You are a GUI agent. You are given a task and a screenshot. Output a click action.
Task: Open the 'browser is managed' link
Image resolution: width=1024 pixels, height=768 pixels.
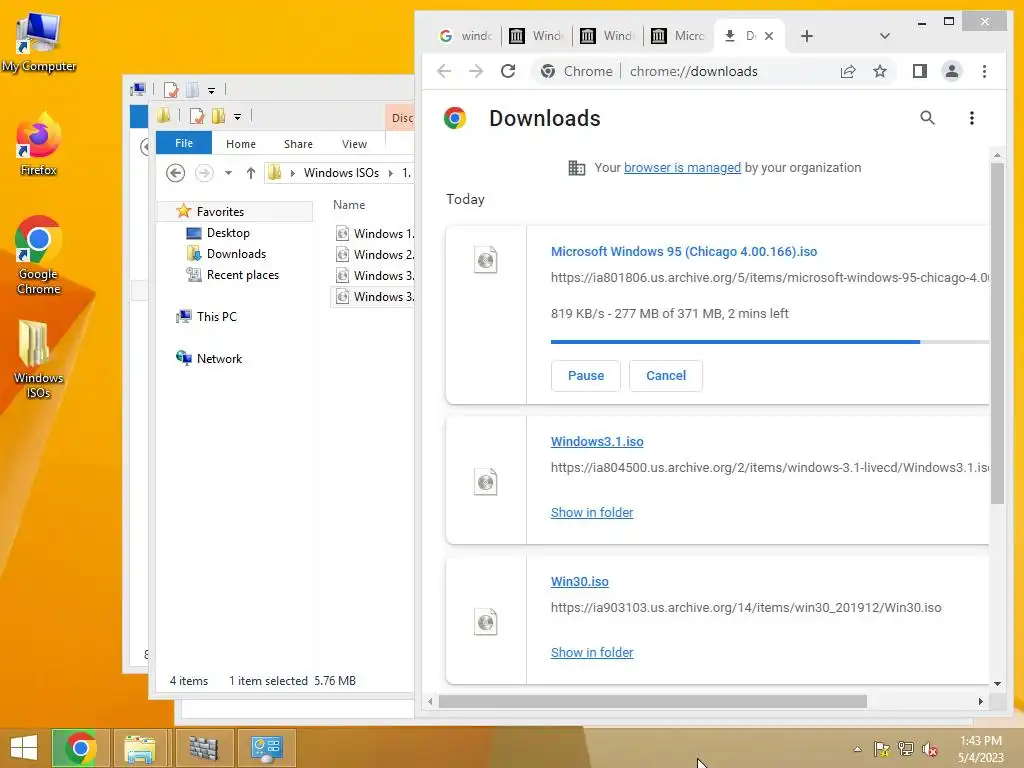coord(682,168)
